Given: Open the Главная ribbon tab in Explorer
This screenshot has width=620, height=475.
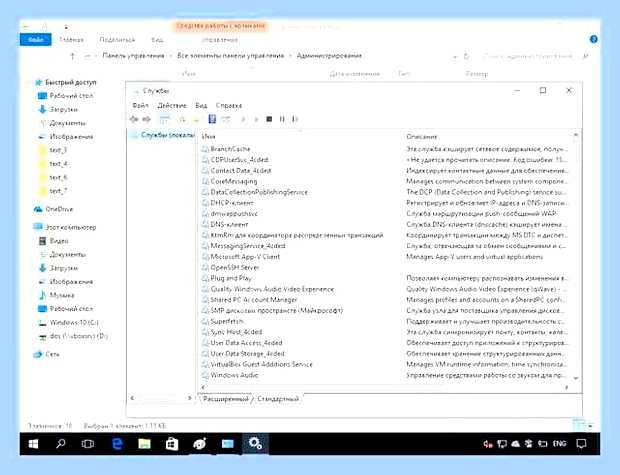Looking at the screenshot, I should click(71, 40).
